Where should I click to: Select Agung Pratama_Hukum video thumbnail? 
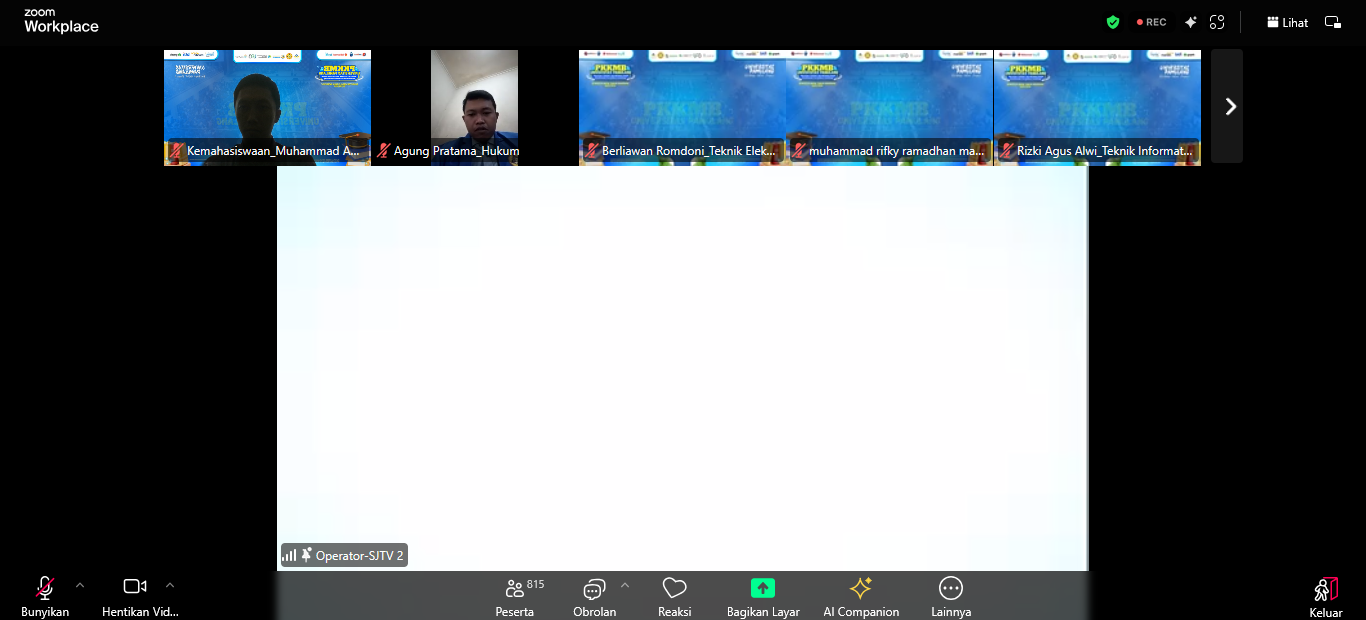tap(474, 107)
